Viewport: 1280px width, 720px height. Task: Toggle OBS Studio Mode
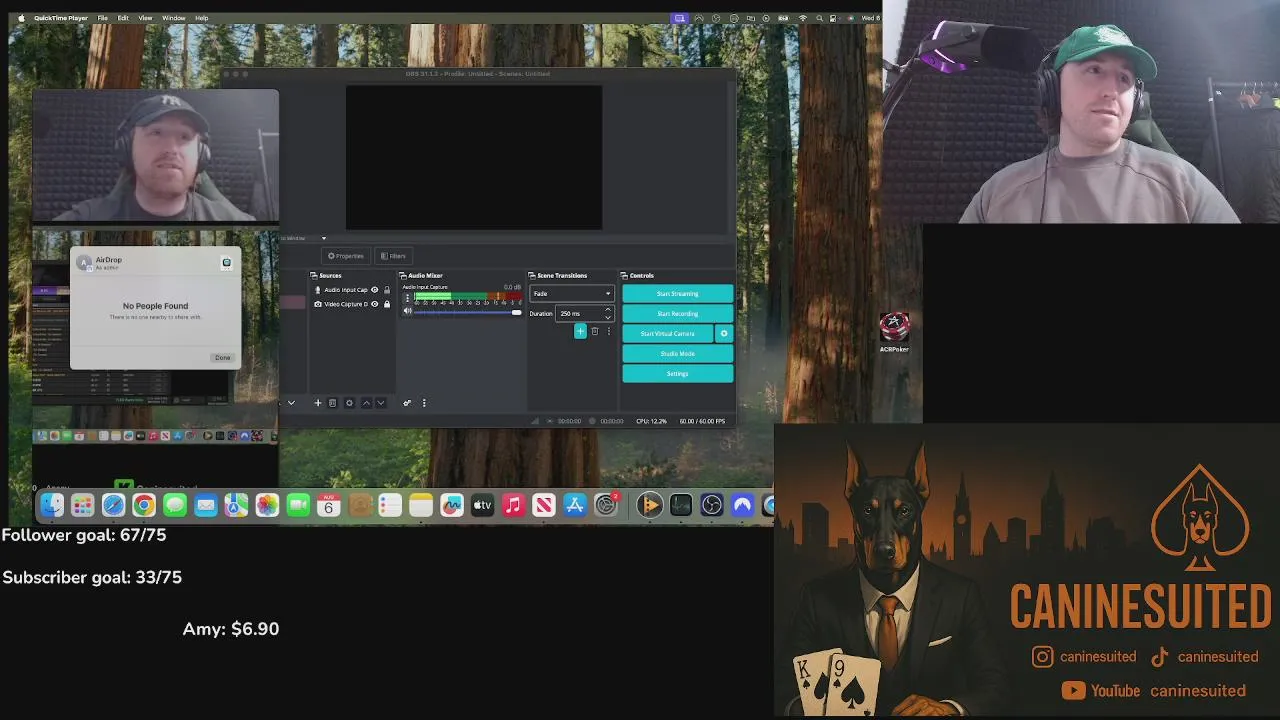click(x=677, y=354)
